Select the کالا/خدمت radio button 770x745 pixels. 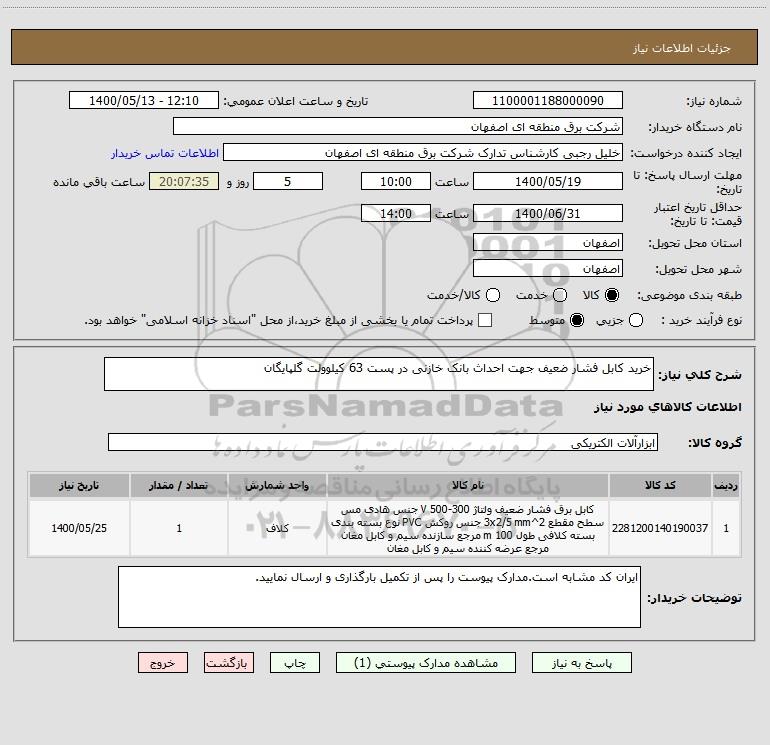[493, 295]
